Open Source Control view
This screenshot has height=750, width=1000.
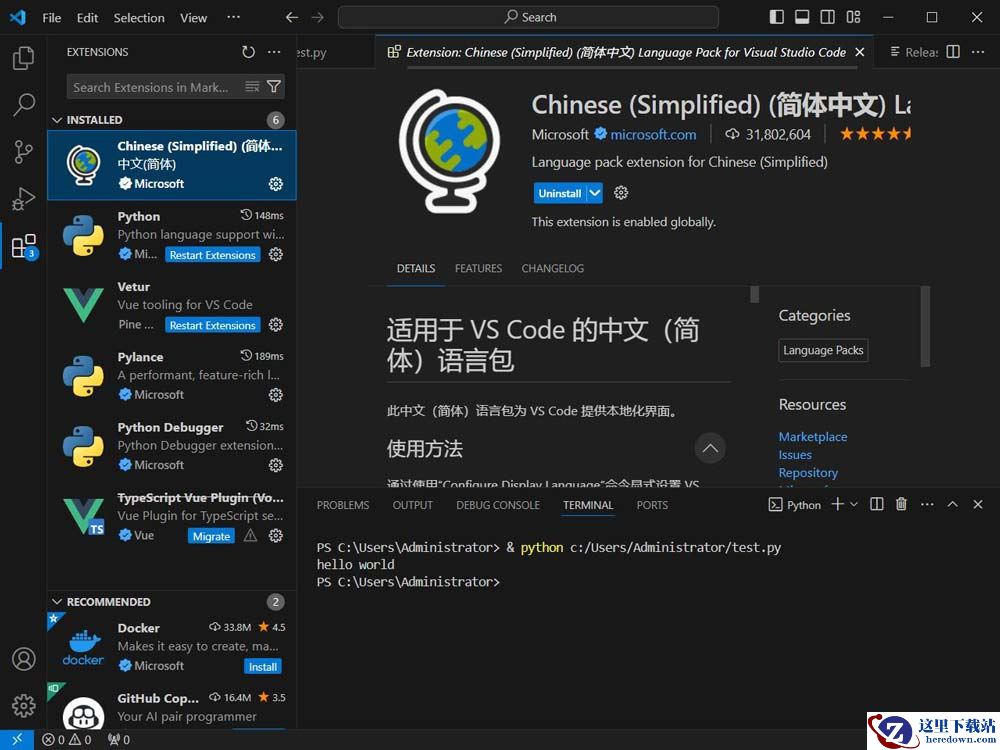[x=24, y=152]
